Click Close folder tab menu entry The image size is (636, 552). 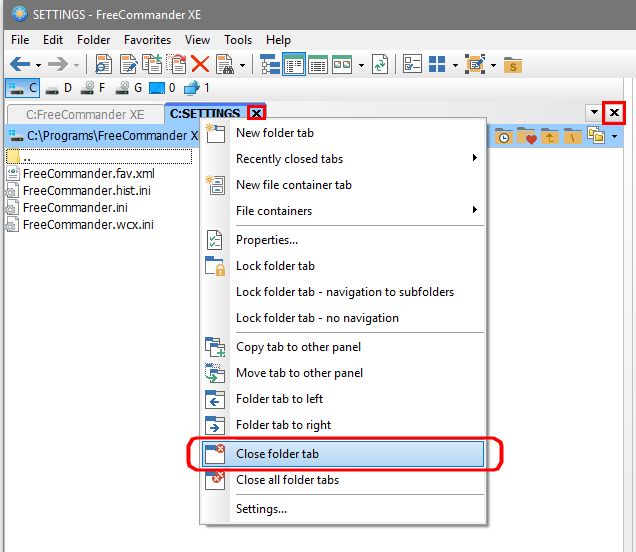pos(343,454)
